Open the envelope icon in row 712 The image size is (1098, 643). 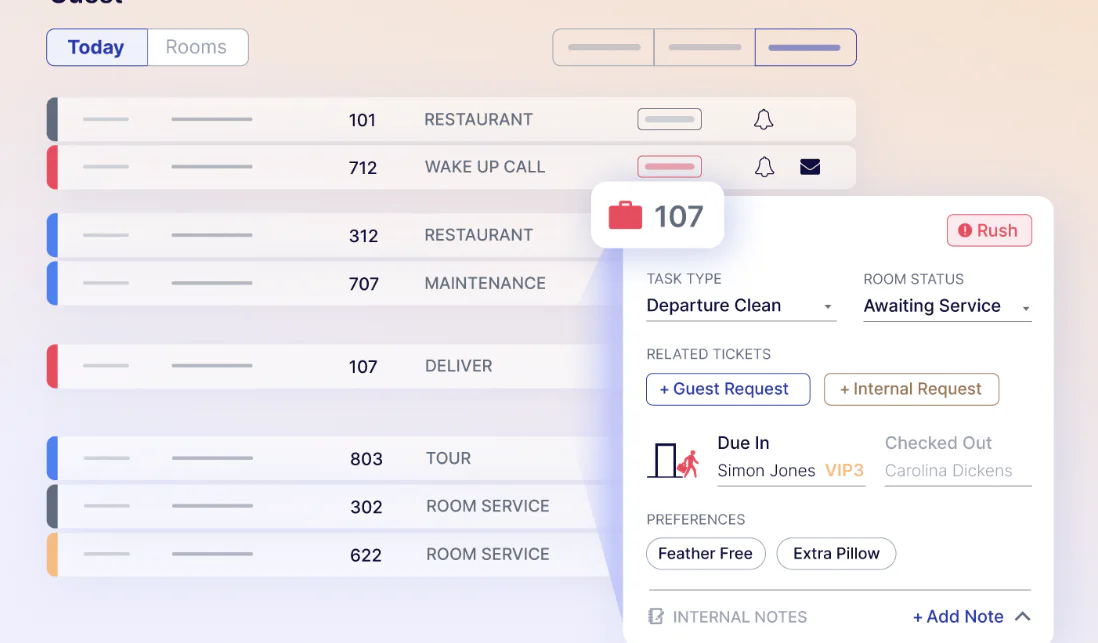[809, 167]
